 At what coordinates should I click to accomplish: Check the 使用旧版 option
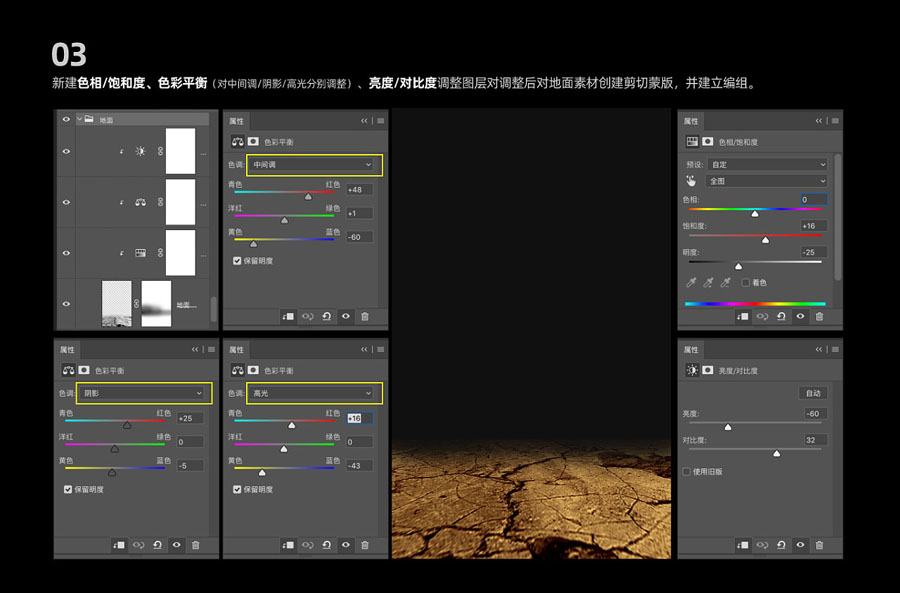687,472
